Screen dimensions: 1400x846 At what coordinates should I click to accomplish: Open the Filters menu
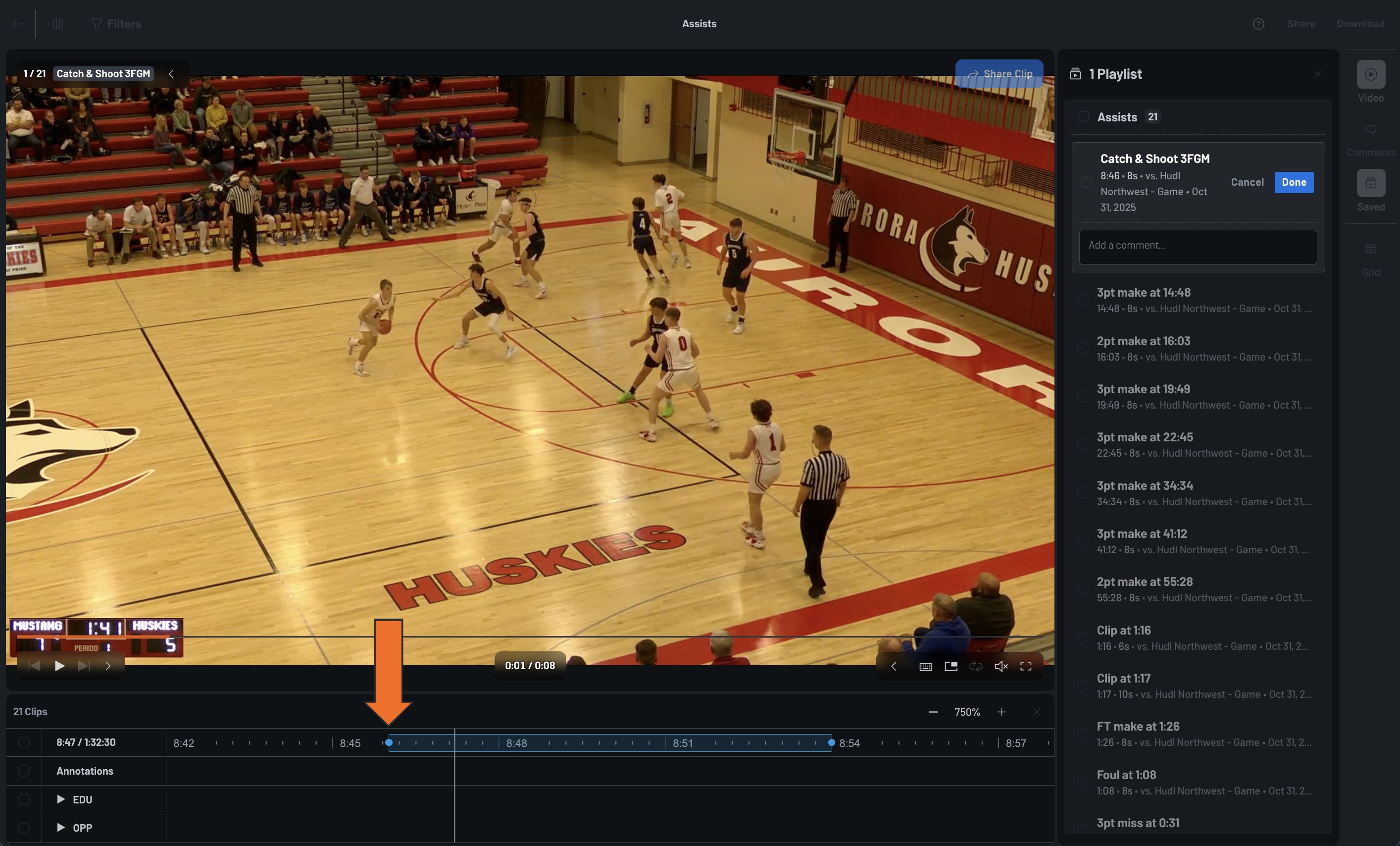(x=116, y=24)
